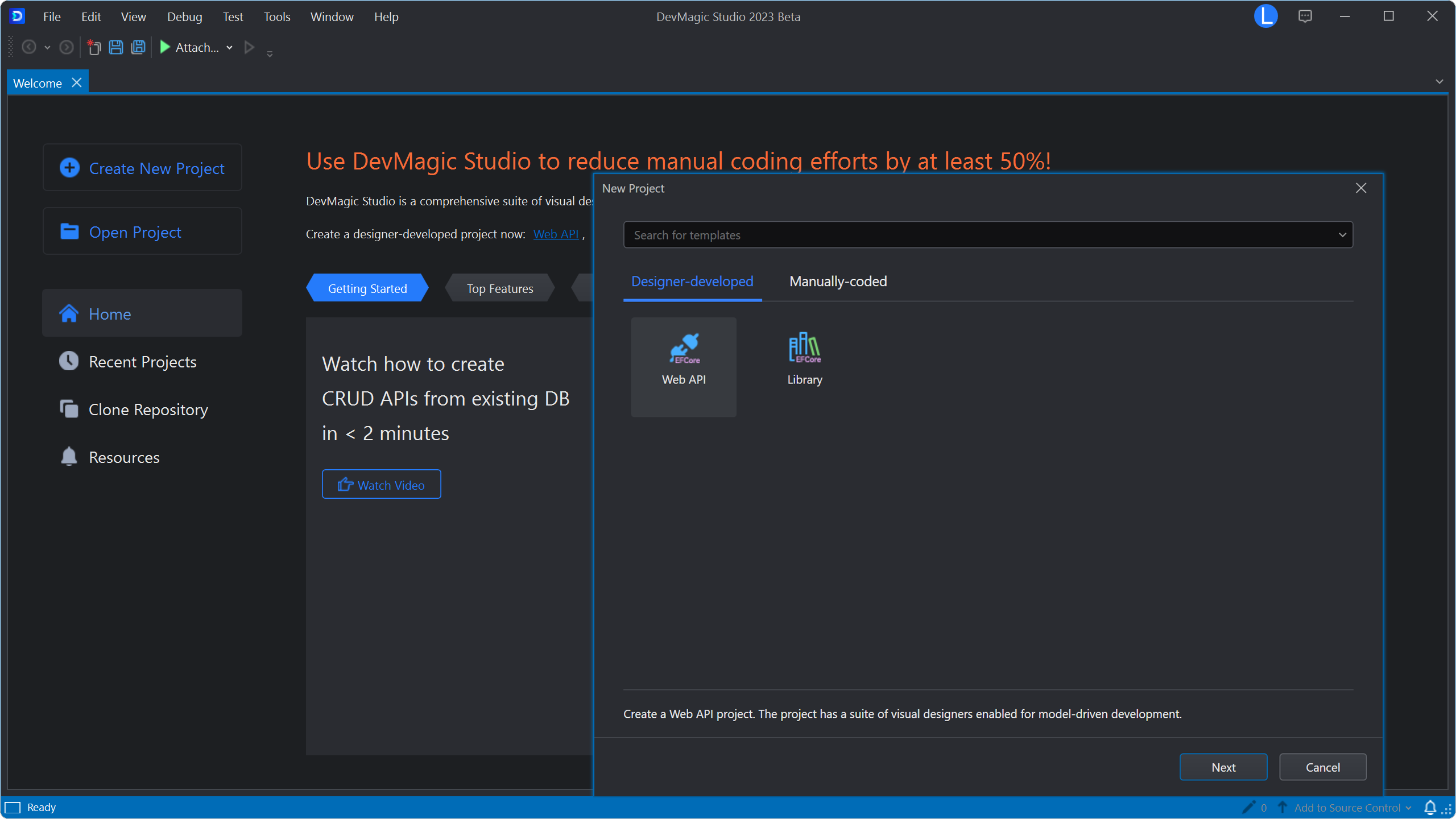Click the Library EFCore template icon
Viewport: 1456px width, 819px height.
coord(805,348)
